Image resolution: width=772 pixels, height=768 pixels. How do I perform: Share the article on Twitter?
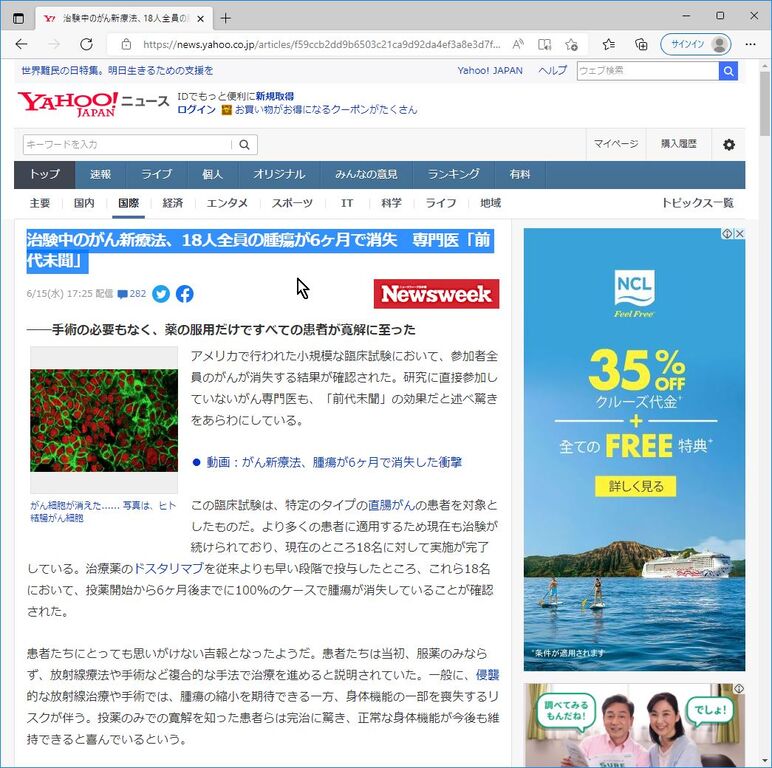(161, 294)
